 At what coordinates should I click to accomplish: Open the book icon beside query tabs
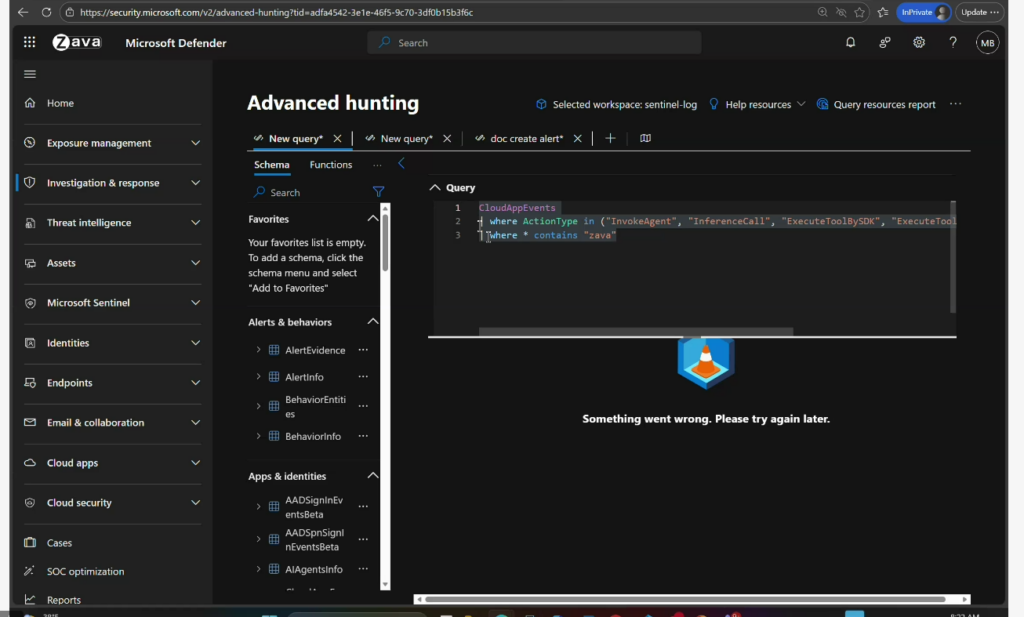coord(645,138)
